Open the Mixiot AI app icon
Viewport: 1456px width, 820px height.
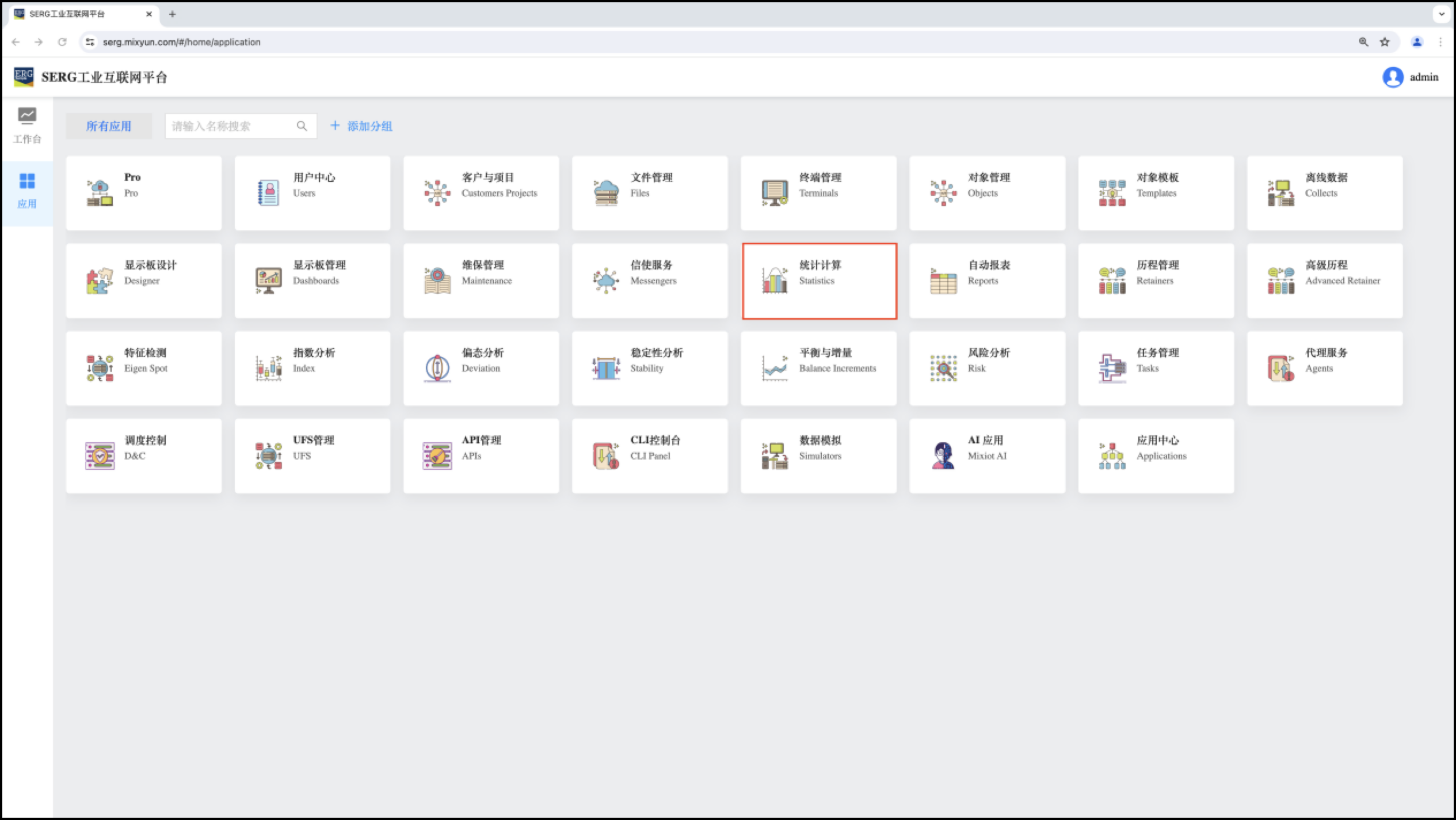(943, 455)
